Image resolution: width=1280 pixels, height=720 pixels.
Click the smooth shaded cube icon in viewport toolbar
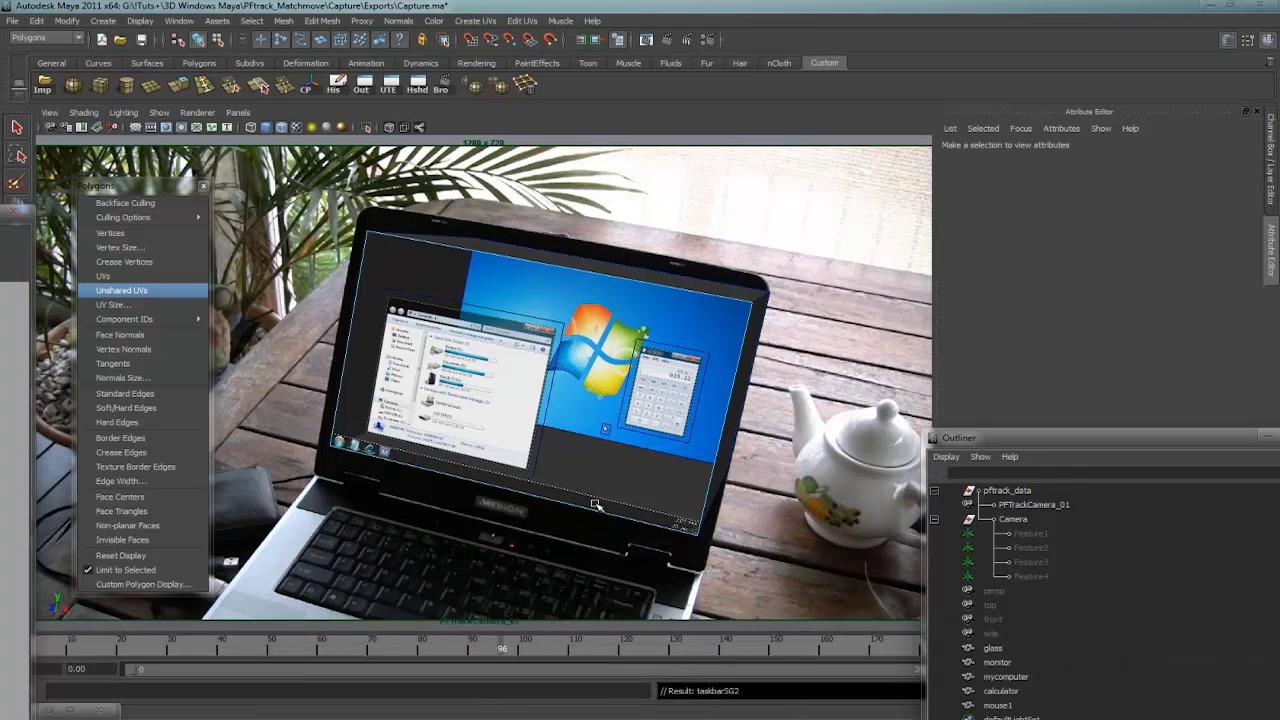(266, 127)
